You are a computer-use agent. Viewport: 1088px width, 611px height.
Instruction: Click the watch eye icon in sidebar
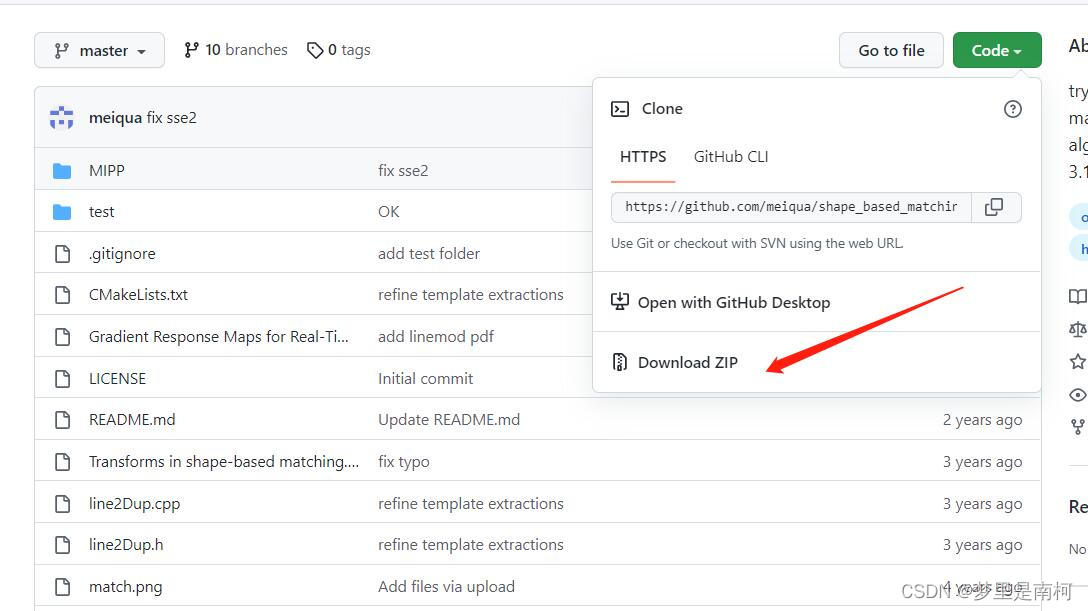pyautogui.click(x=1077, y=393)
